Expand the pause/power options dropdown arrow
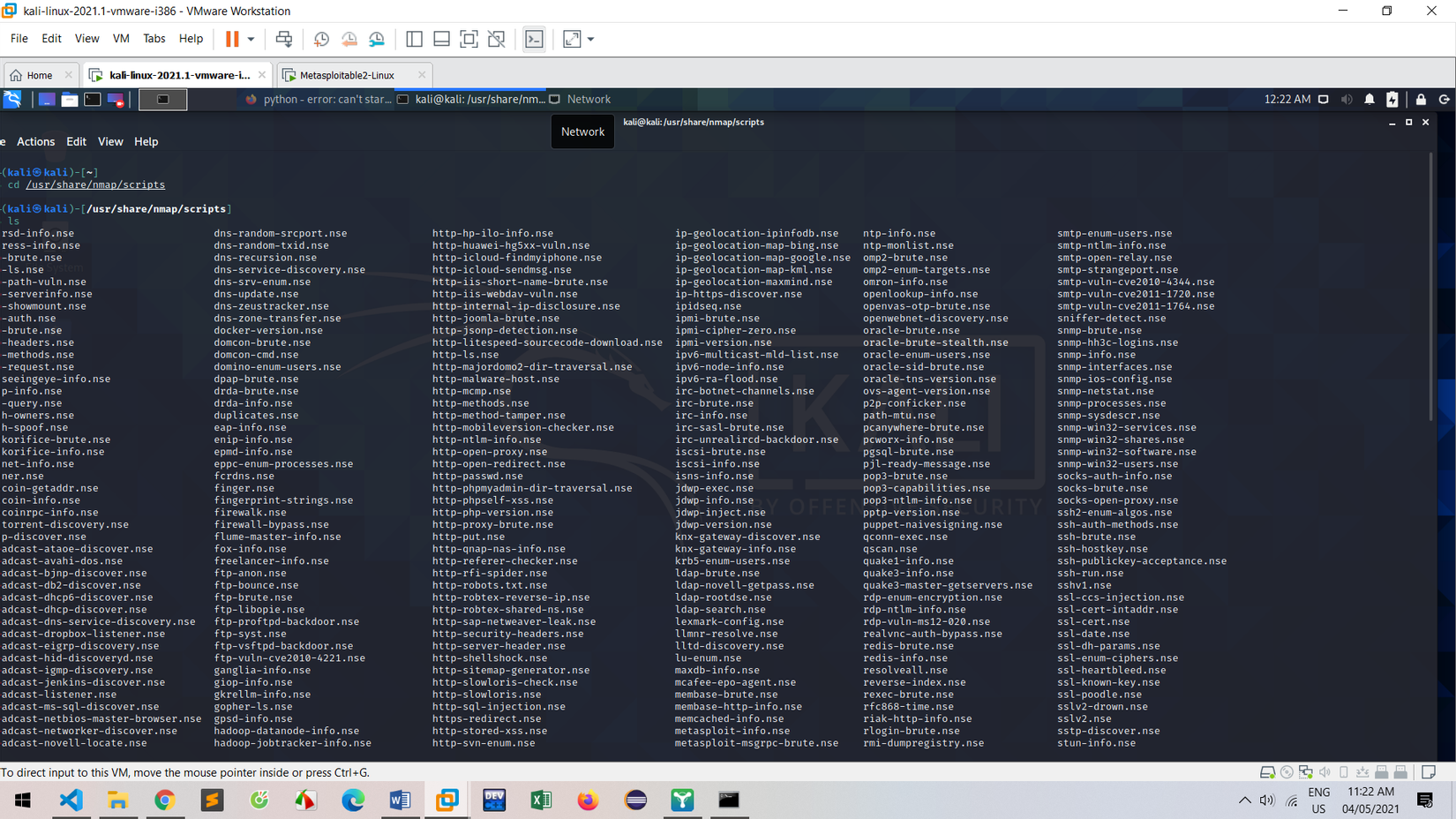The width and height of the screenshot is (1456, 819). (251, 39)
